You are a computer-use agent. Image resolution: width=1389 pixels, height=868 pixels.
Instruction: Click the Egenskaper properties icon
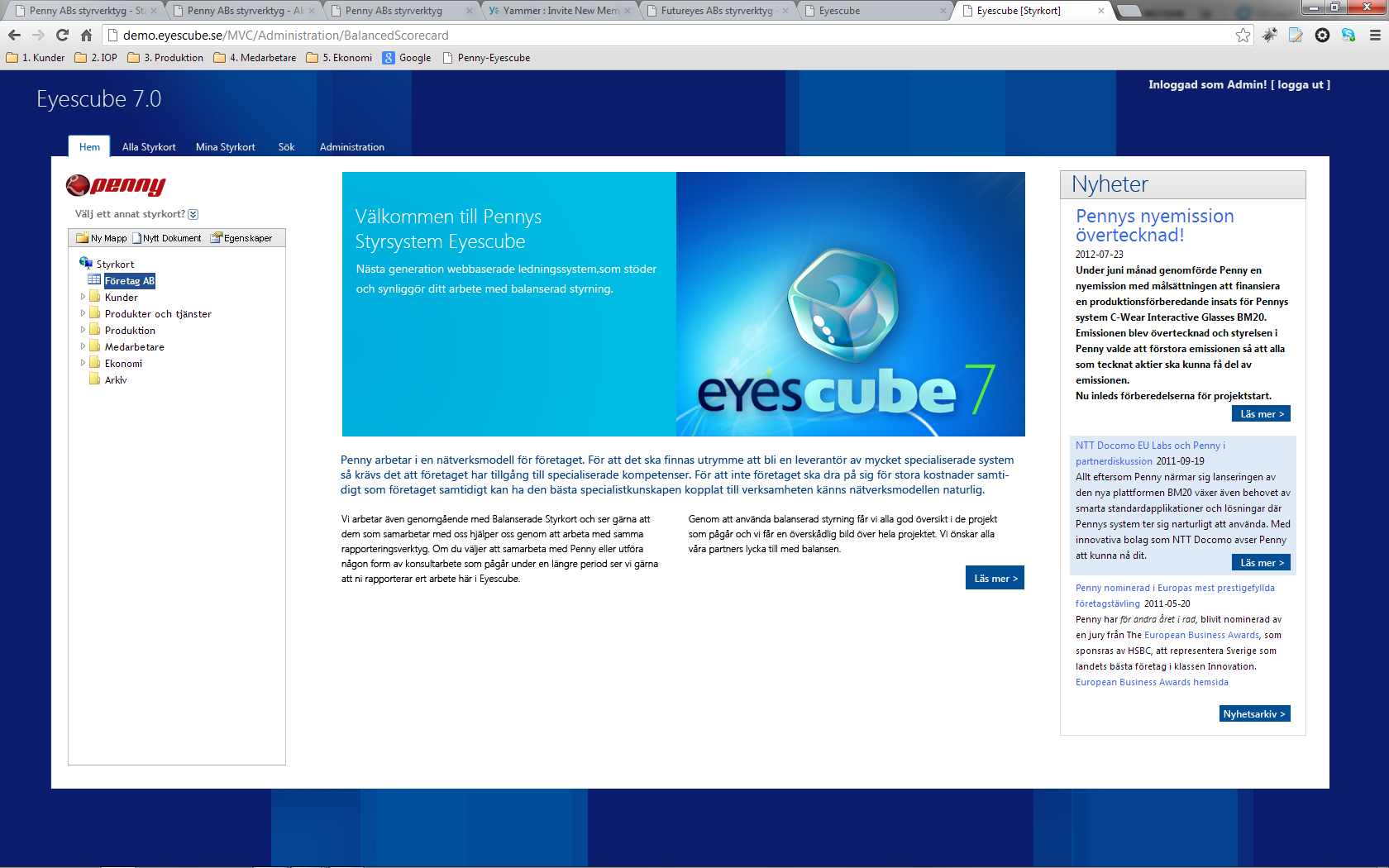point(216,238)
